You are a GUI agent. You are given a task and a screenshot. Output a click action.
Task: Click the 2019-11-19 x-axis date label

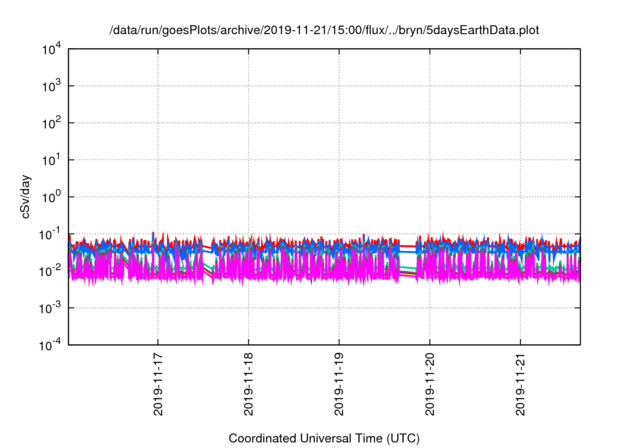pyautogui.click(x=339, y=384)
